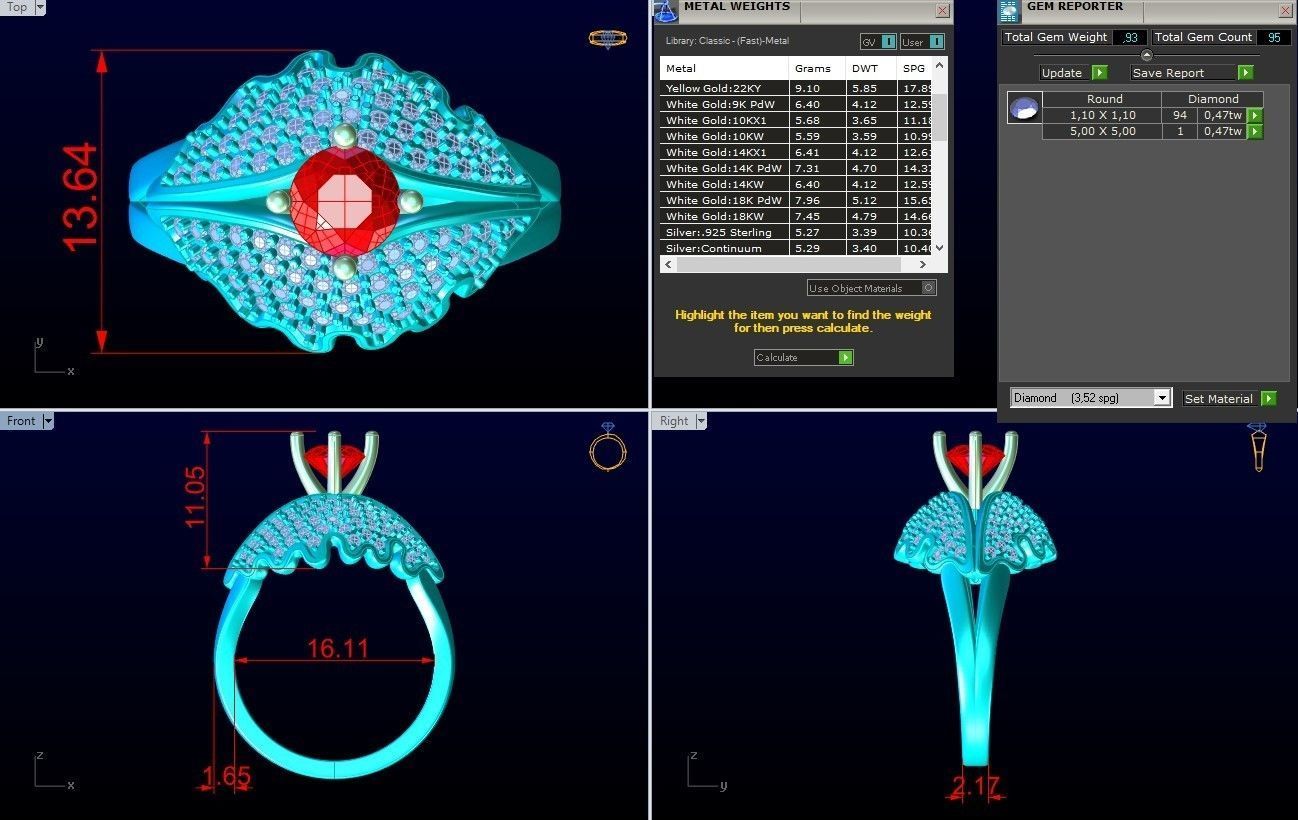Image resolution: width=1298 pixels, height=820 pixels.
Task: Click the green arrow on the 1,10 X 1,10 row
Action: pyautogui.click(x=1255, y=116)
